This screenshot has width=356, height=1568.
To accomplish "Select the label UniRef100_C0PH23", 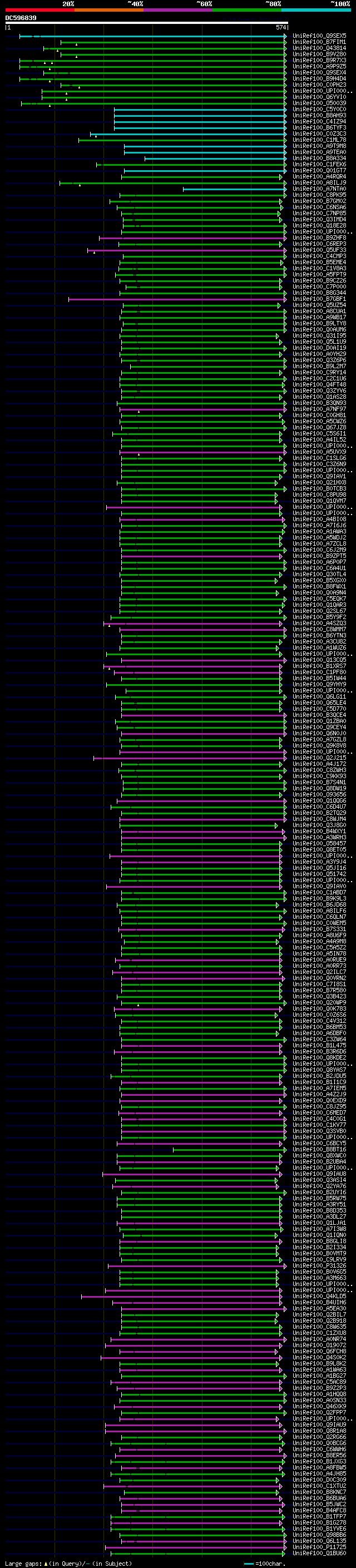I will click(319, 85).
